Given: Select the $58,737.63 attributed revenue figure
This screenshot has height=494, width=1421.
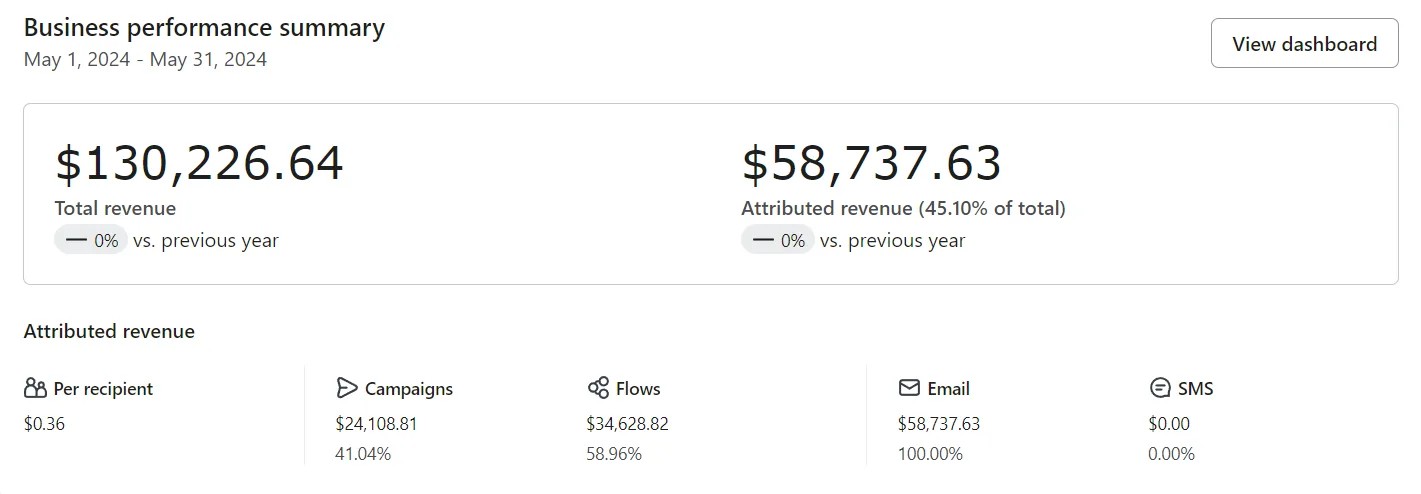Looking at the screenshot, I should (x=871, y=164).
